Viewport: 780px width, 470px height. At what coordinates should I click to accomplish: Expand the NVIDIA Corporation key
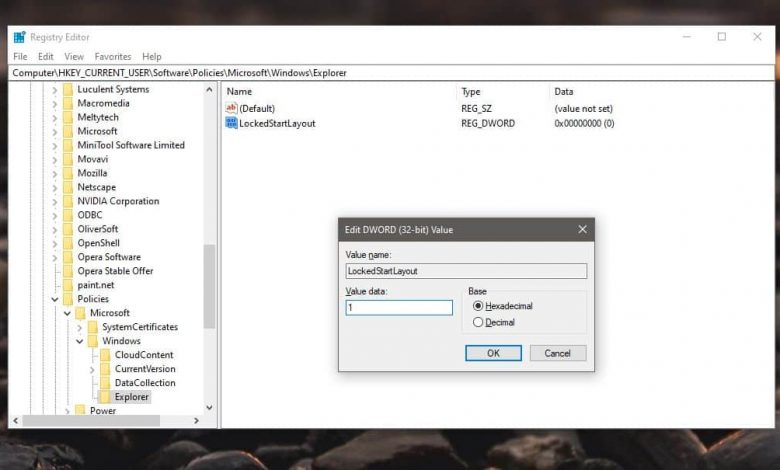(55, 201)
